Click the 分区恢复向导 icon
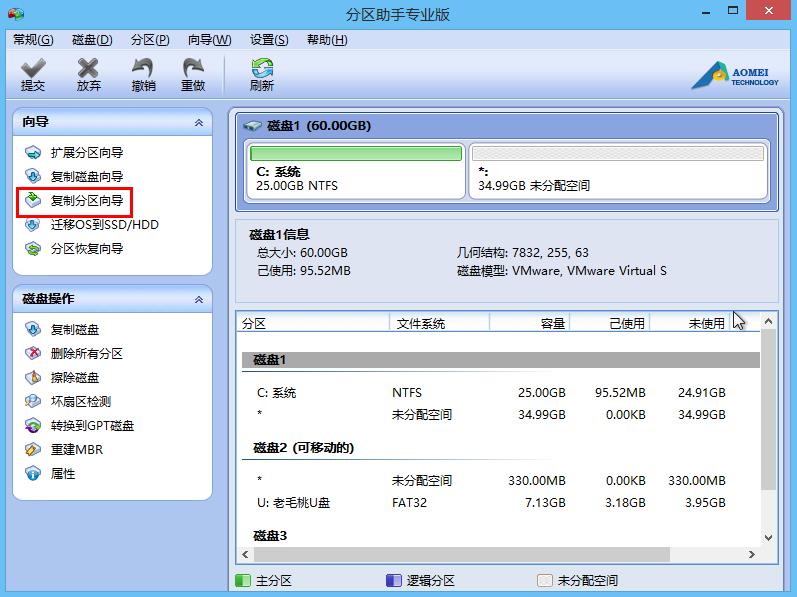This screenshot has width=797, height=597. (x=33, y=248)
